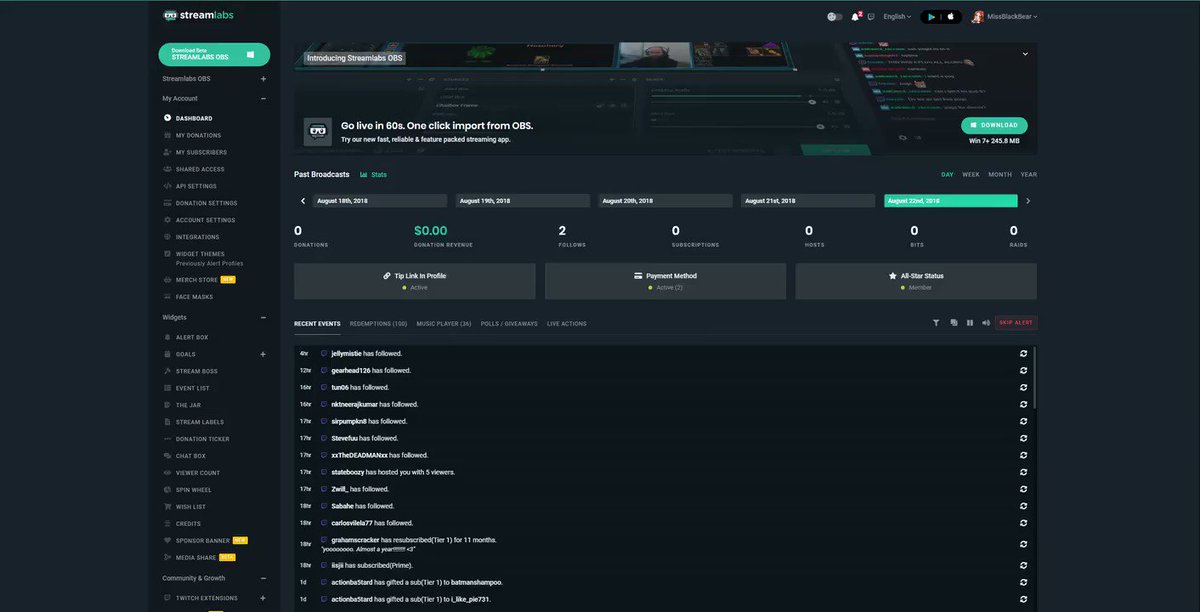The image size is (1200, 612).
Task: Select the August 18th, 2018 broadcast
Action: pos(380,201)
